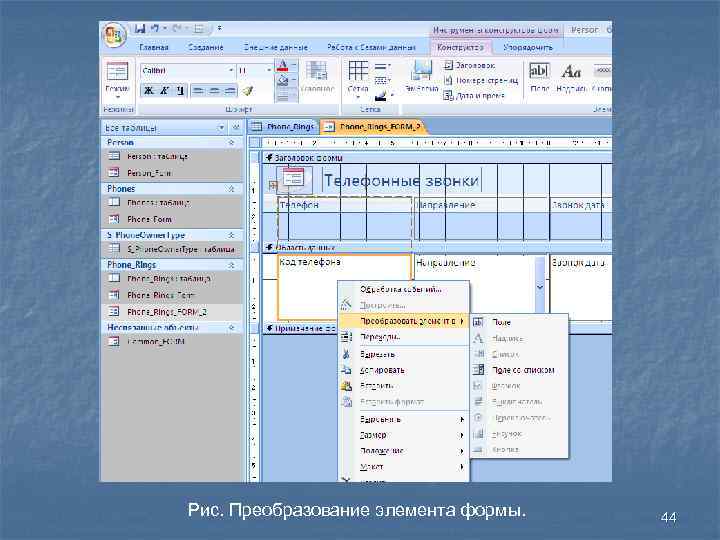Convert the element to Поле со списком
This screenshot has height=540, width=720.
tap(520, 370)
